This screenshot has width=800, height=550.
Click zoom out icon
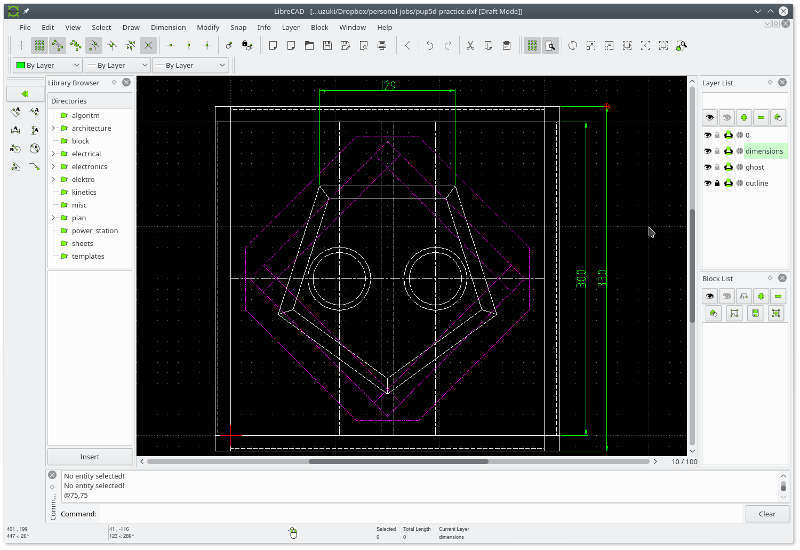(x=609, y=46)
